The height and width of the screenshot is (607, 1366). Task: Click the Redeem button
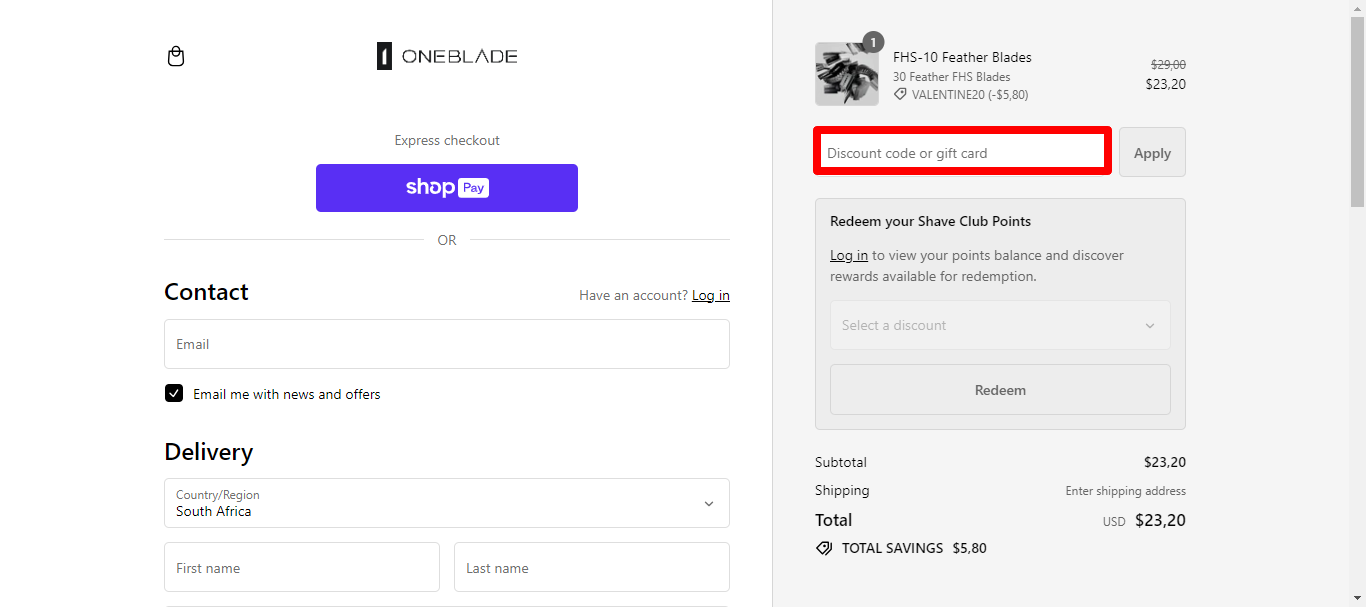click(999, 389)
